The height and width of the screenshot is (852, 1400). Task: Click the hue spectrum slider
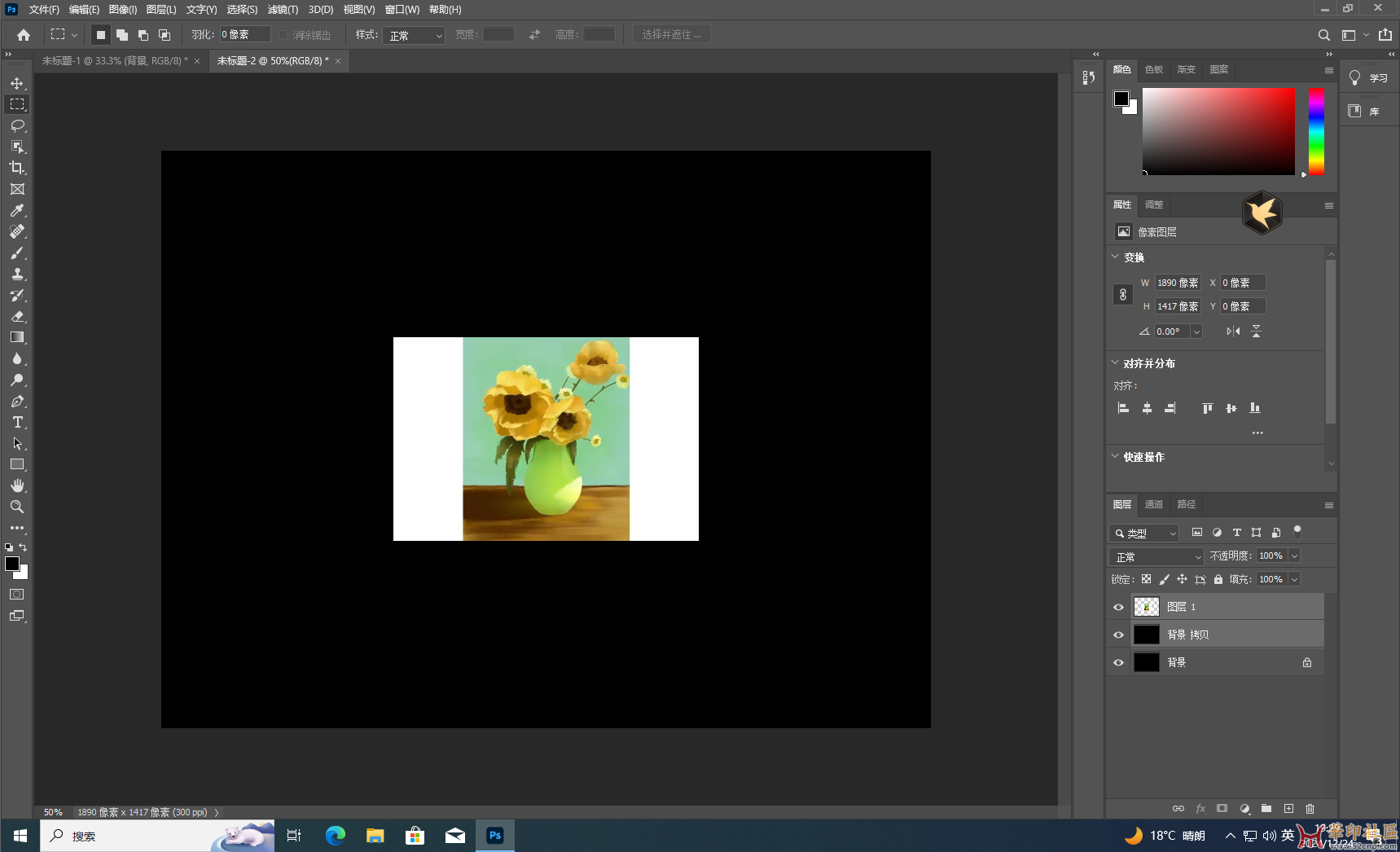point(1316,131)
